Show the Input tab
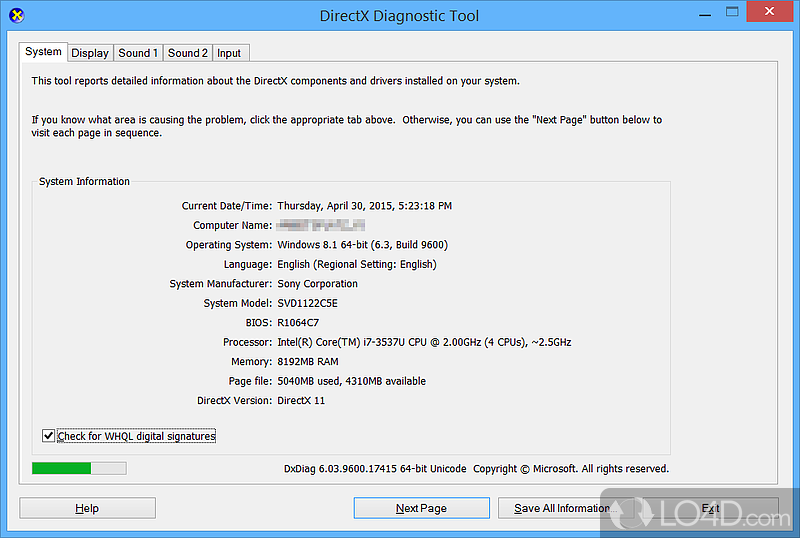Screen dimensions: 800x538 [x=229, y=53]
